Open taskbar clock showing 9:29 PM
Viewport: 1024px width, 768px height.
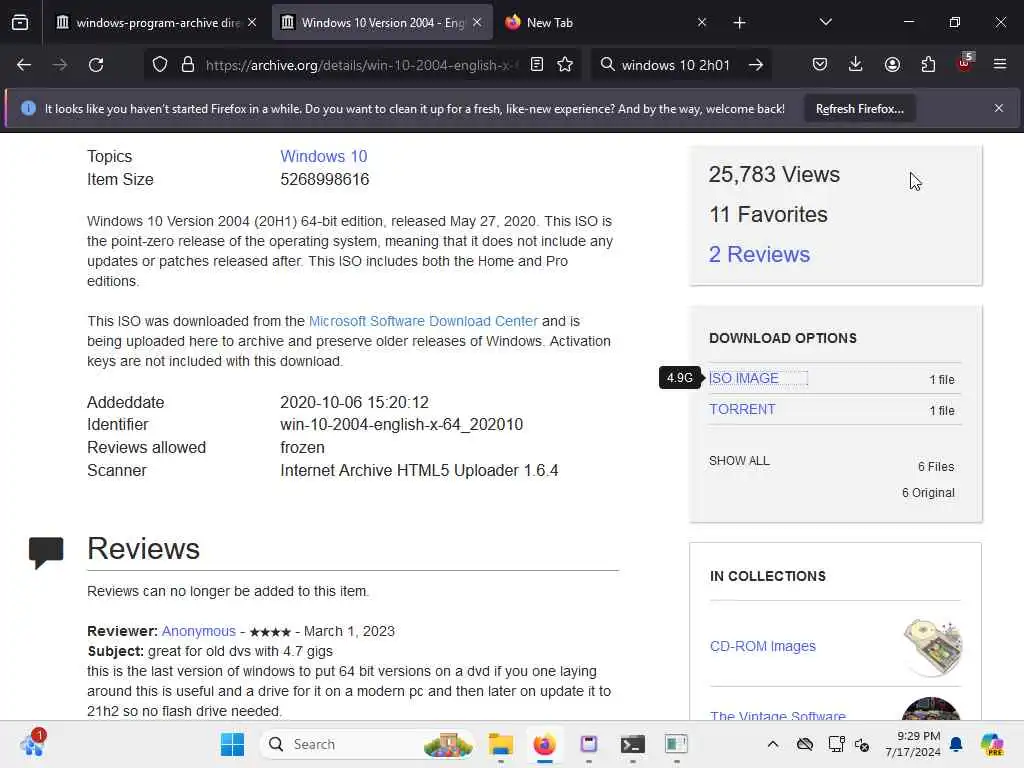[x=913, y=744]
